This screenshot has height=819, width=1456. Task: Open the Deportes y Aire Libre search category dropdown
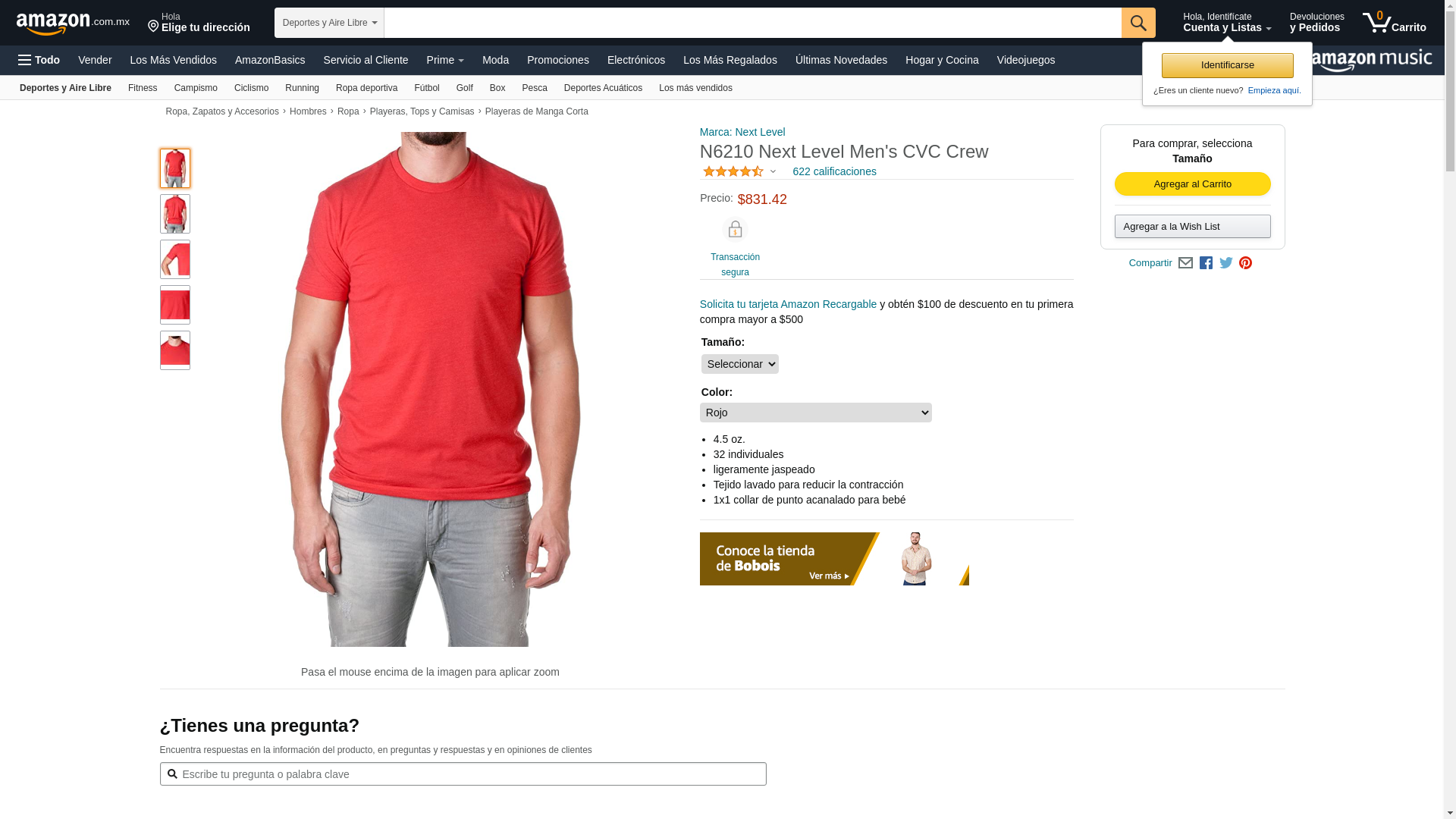click(329, 23)
